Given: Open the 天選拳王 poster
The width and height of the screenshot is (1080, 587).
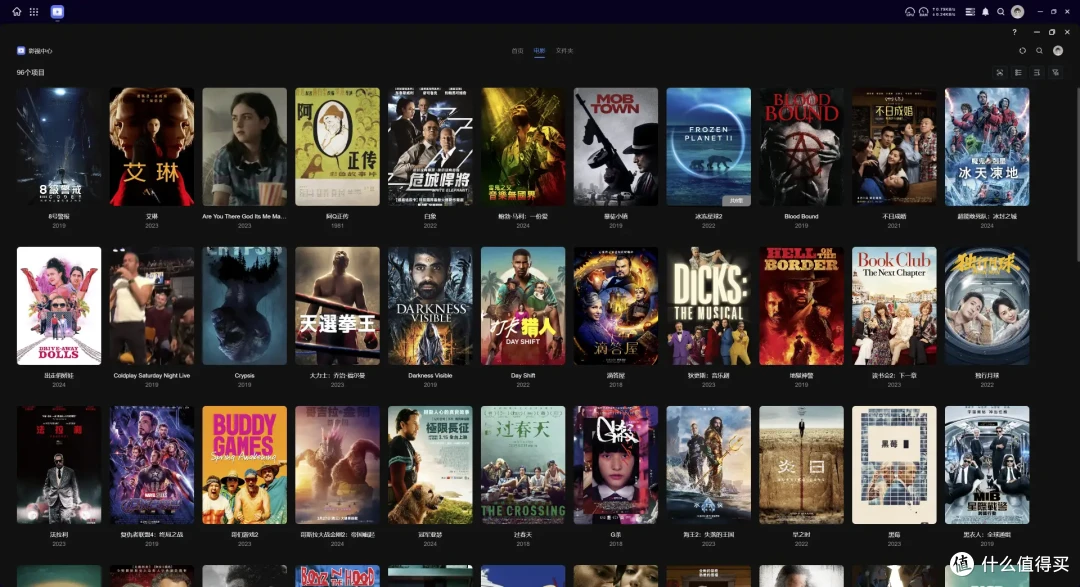Looking at the screenshot, I should 338,306.
